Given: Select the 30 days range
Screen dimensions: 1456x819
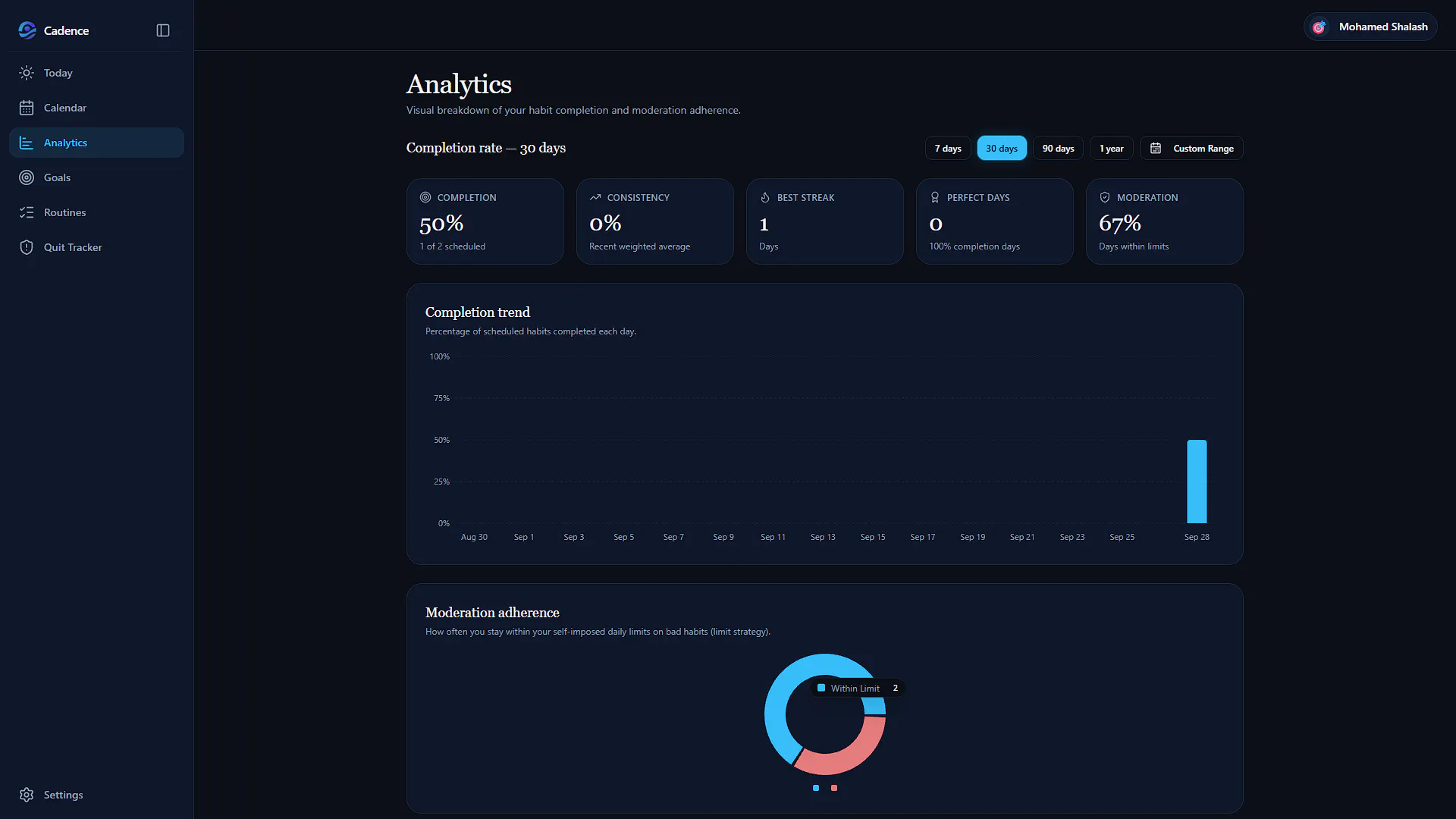Looking at the screenshot, I should [x=1002, y=149].
